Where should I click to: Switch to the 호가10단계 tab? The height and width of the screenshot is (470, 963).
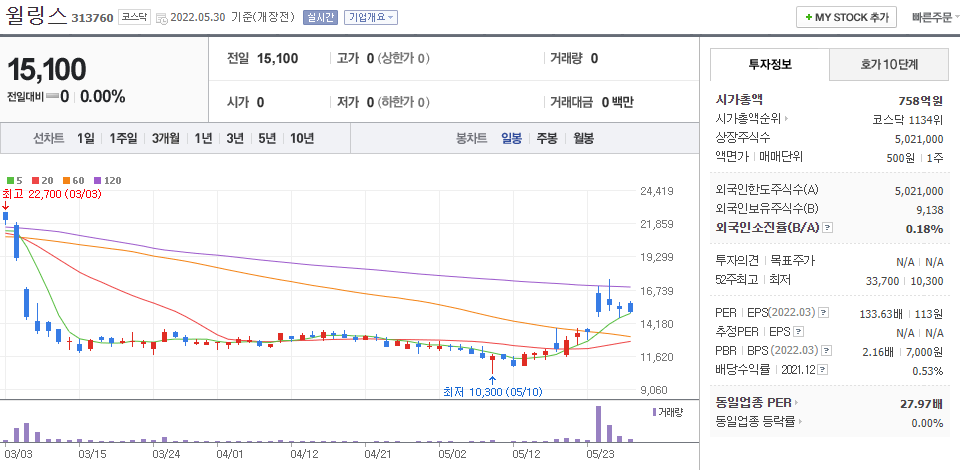point(889,65)
